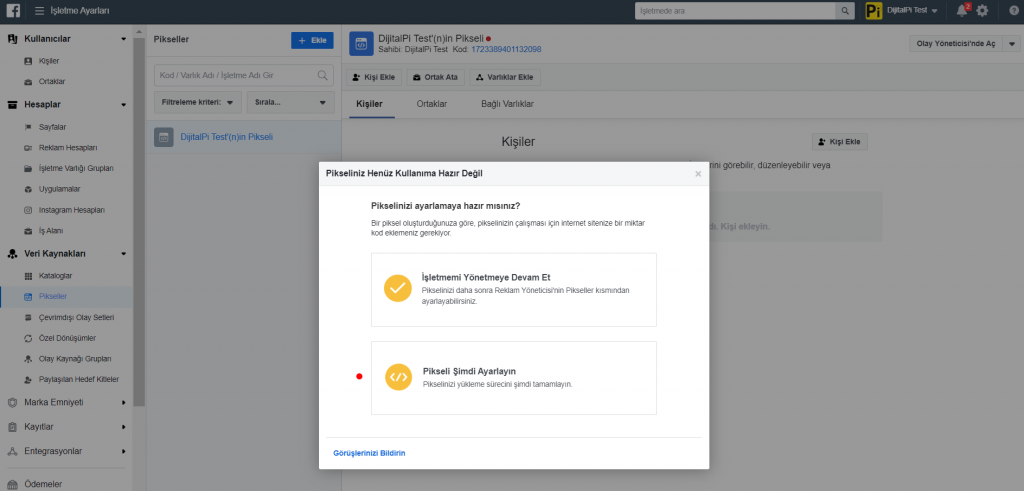Image resolution: width=1024 pixels, height=491 pixels.
Task: Open the hamburger menu beside İşletme Ayarları
Action: pyautogui.click(x=39, y=11)
